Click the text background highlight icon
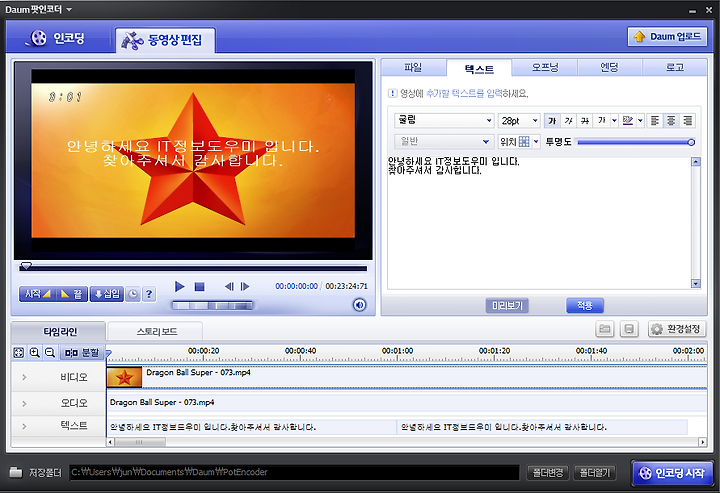This screenshot has height=493, width=720. [627, 121]
